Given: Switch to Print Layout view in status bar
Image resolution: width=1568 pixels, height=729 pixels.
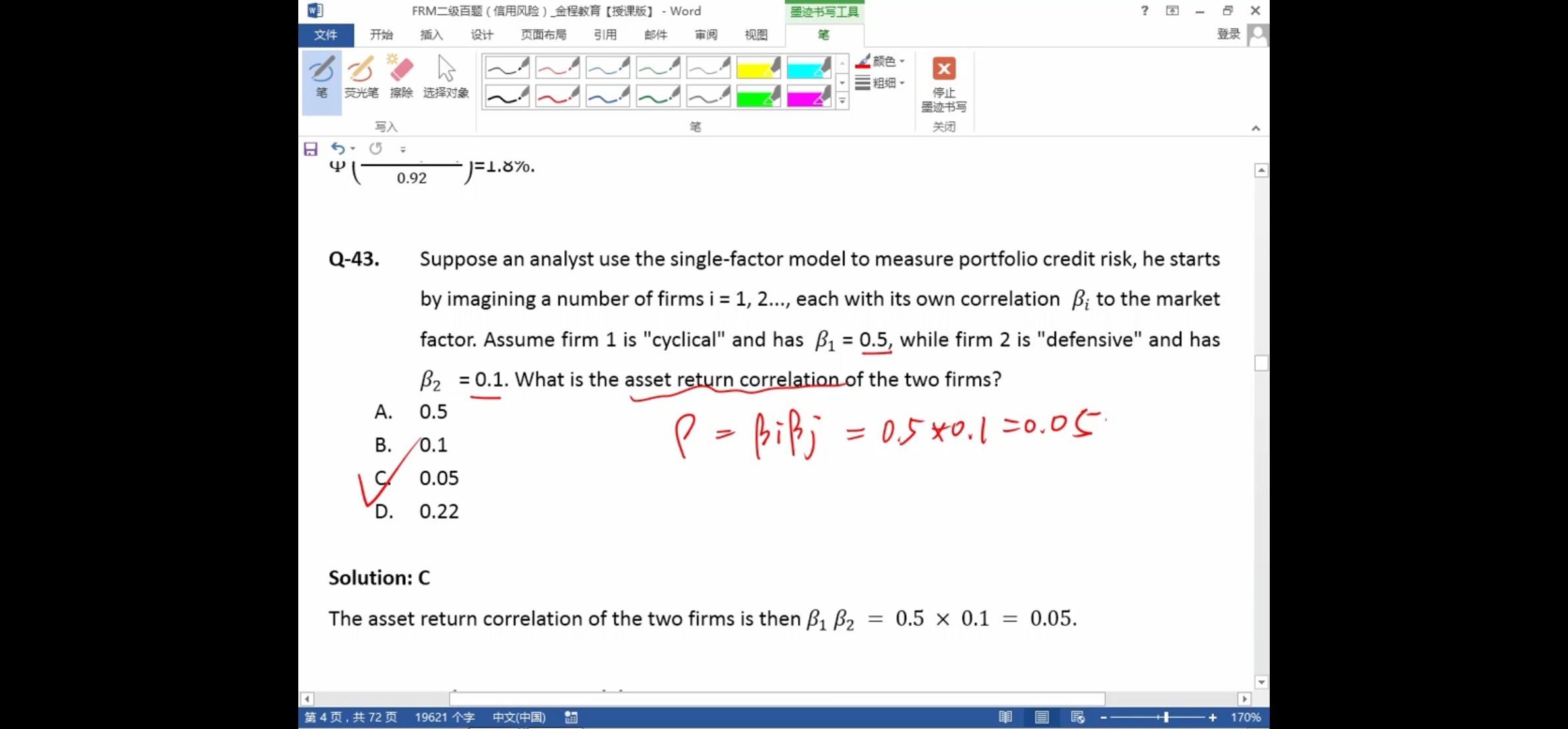Looking at the screenshot, I should (x=1041, y=717).
